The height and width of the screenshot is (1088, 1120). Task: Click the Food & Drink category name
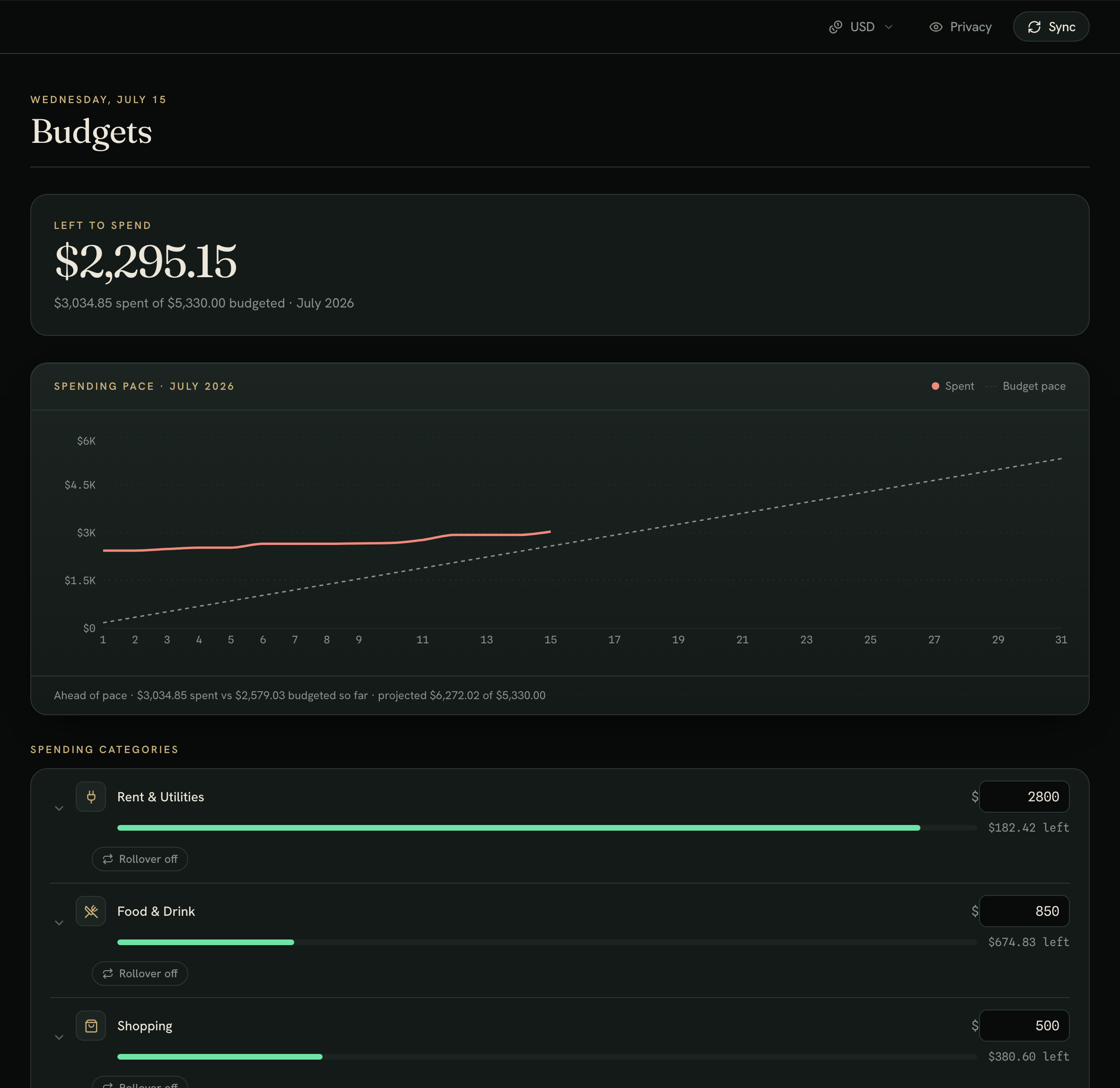click(x=156, y=911)
